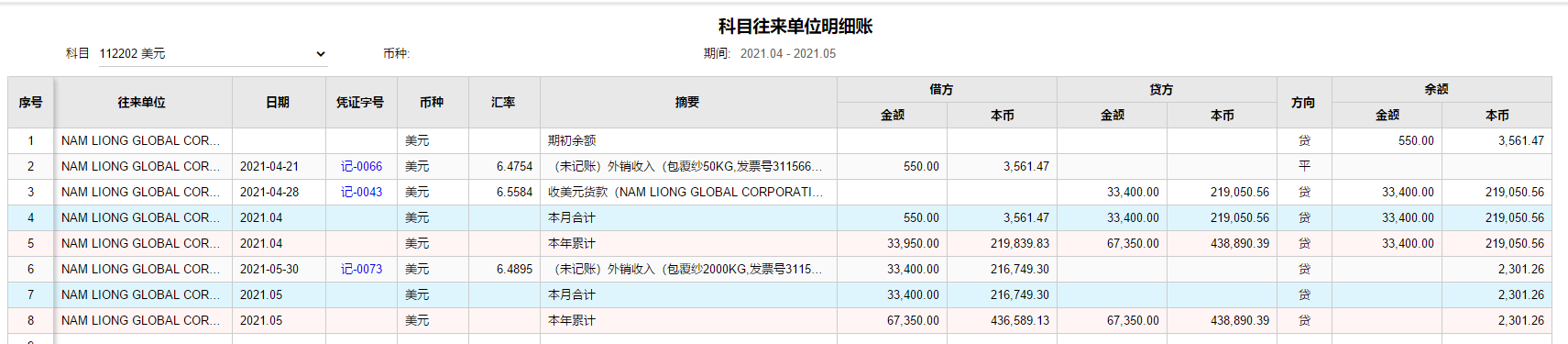Click the 币种 column header

click(x=433, y=103)
